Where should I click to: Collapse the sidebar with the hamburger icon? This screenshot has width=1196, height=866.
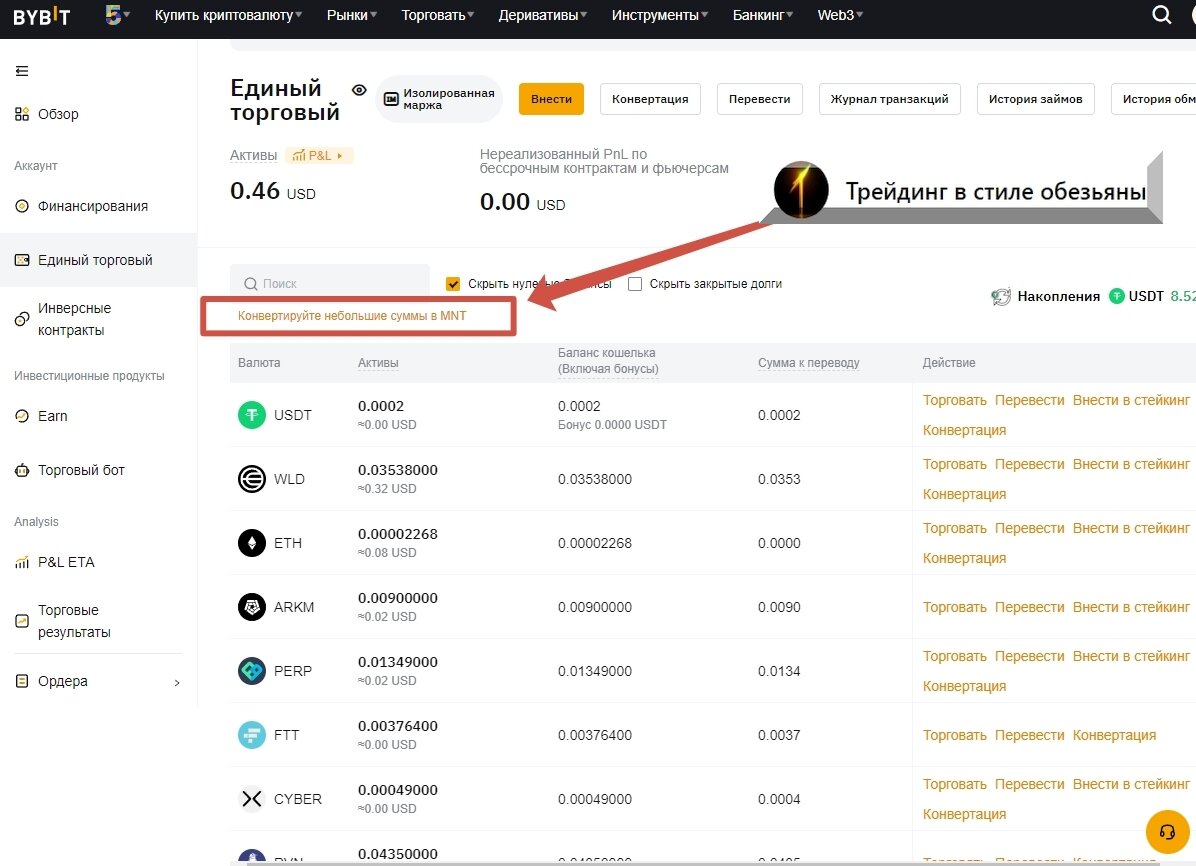[22, 71]
